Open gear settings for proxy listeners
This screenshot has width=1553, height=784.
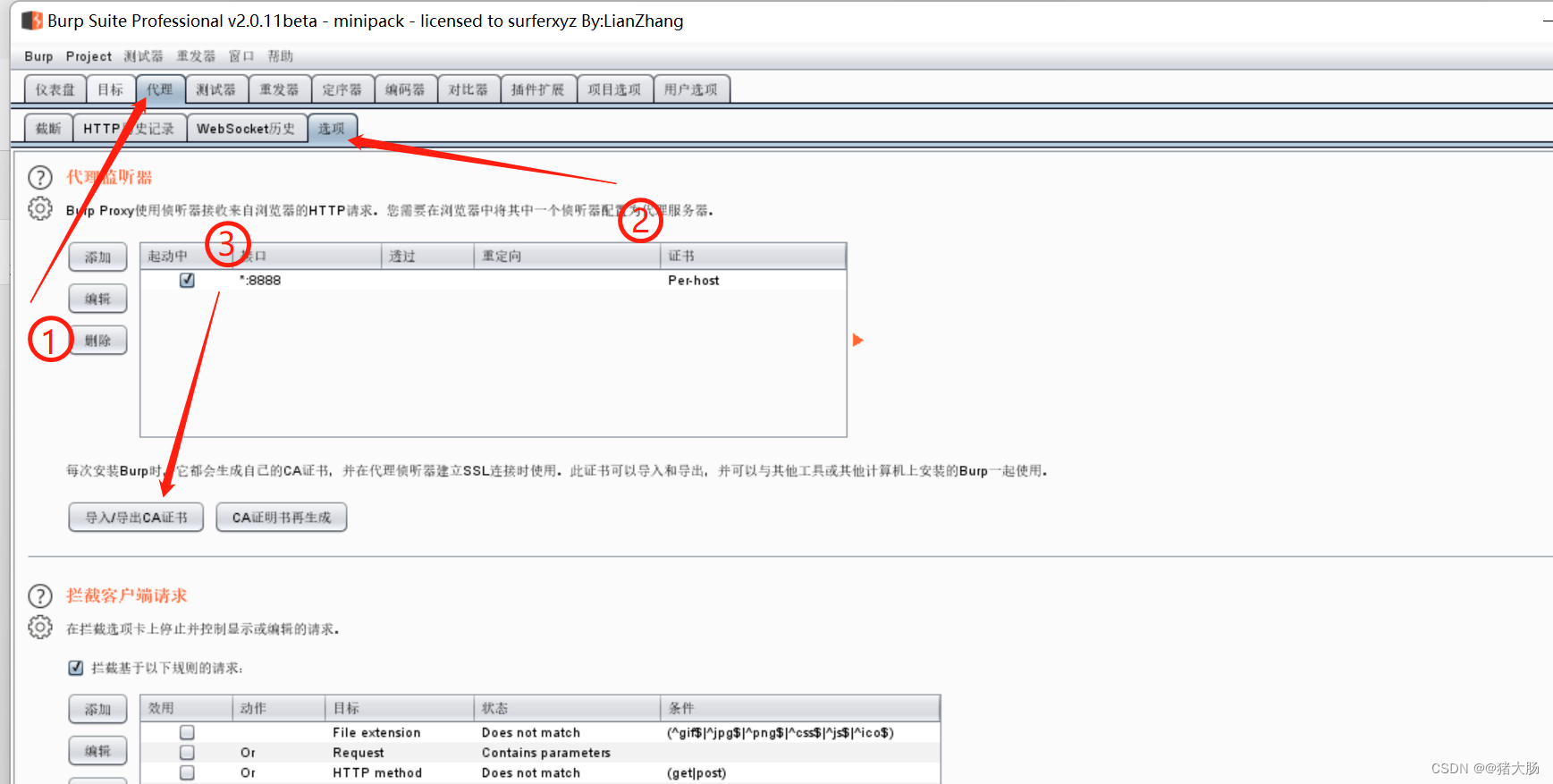[x=40, y=209]
